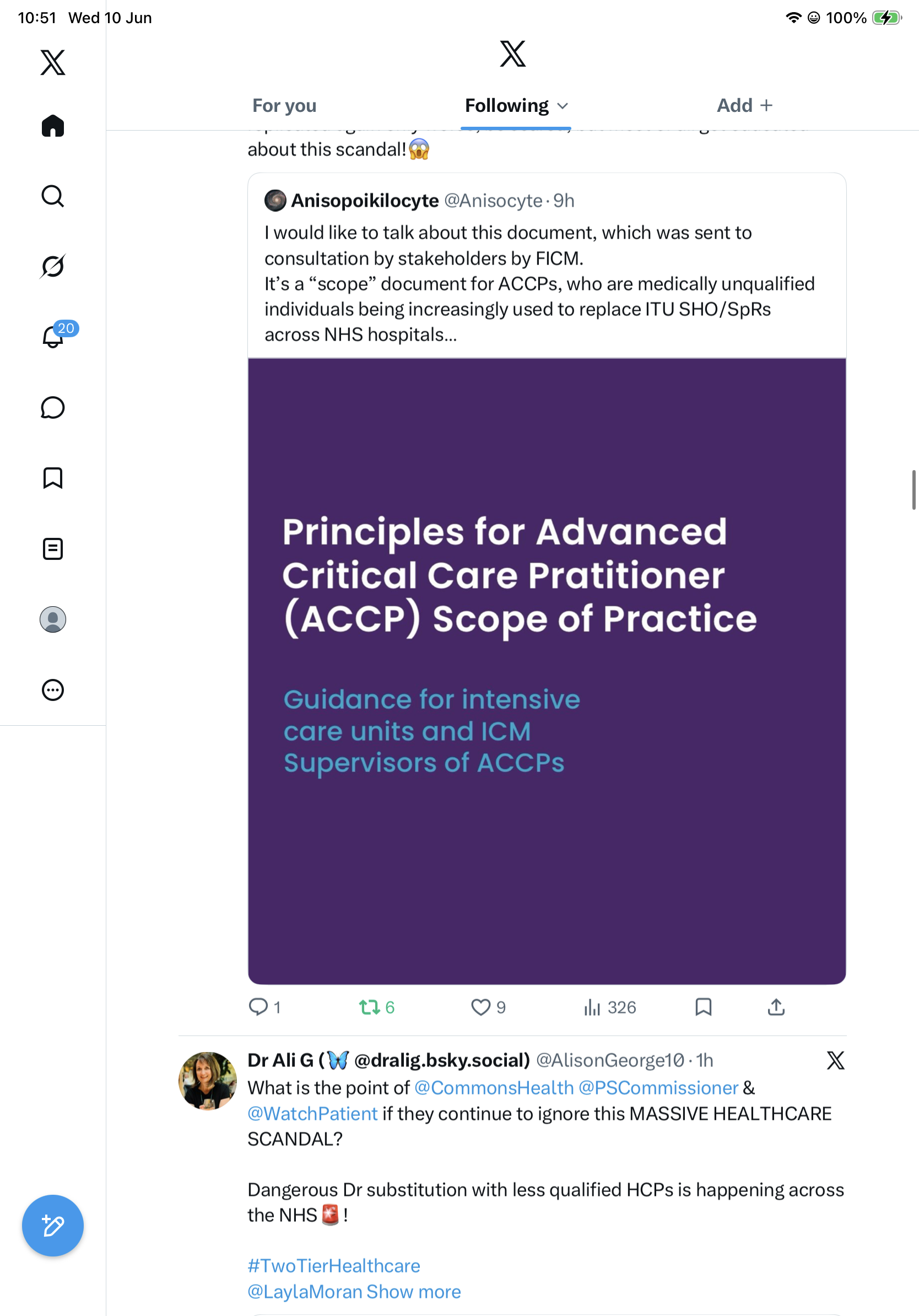Open Bookmarks in the sidebar

(x=53, y=477)
